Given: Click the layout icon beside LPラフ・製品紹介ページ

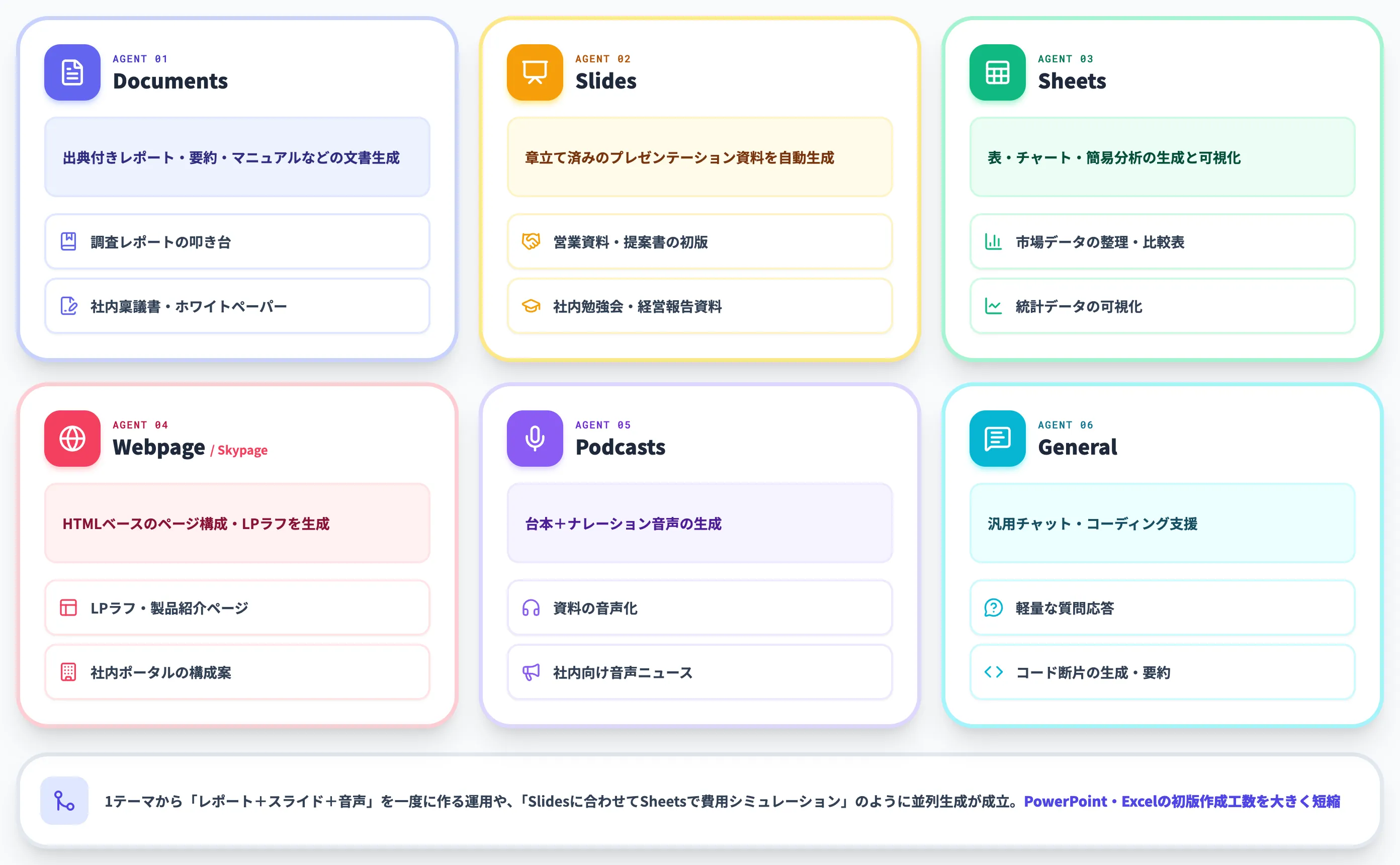Looking at the screenshot, I should coord(68,608).
